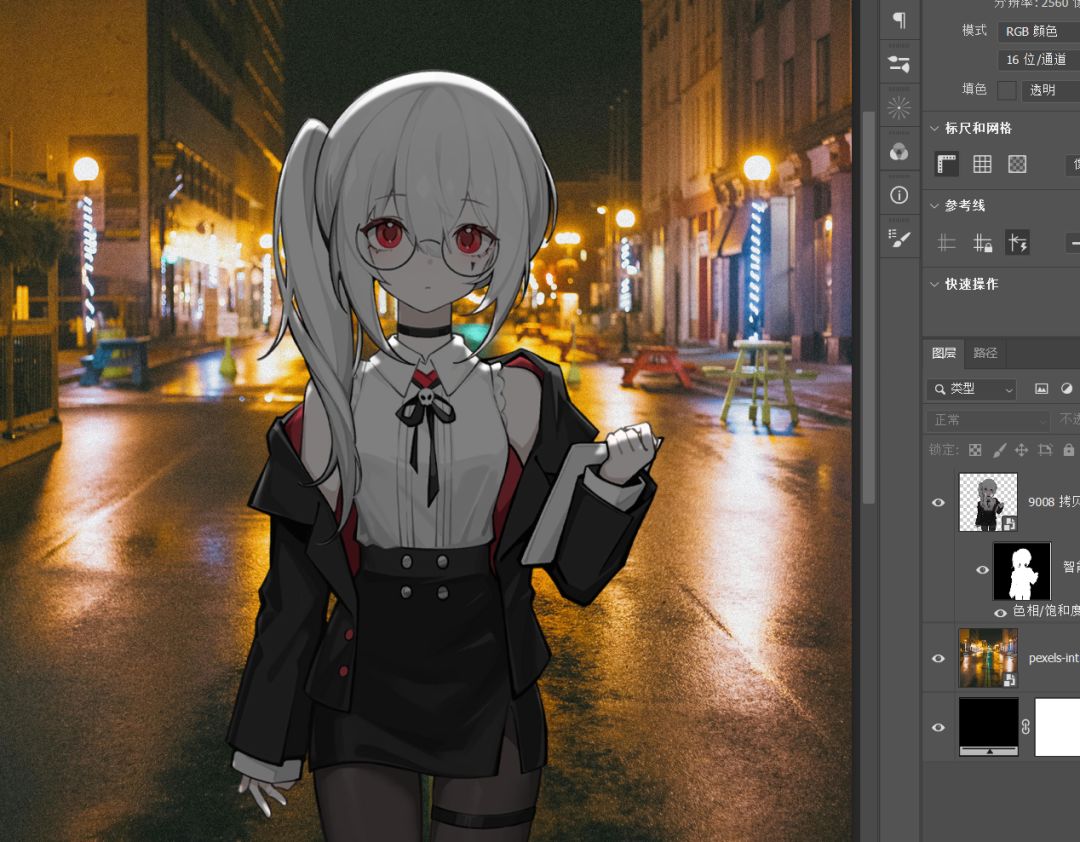Click the 9008 拷贝 layer name
Screen dimensions: 1080x842
click(x=1054, y=502)
